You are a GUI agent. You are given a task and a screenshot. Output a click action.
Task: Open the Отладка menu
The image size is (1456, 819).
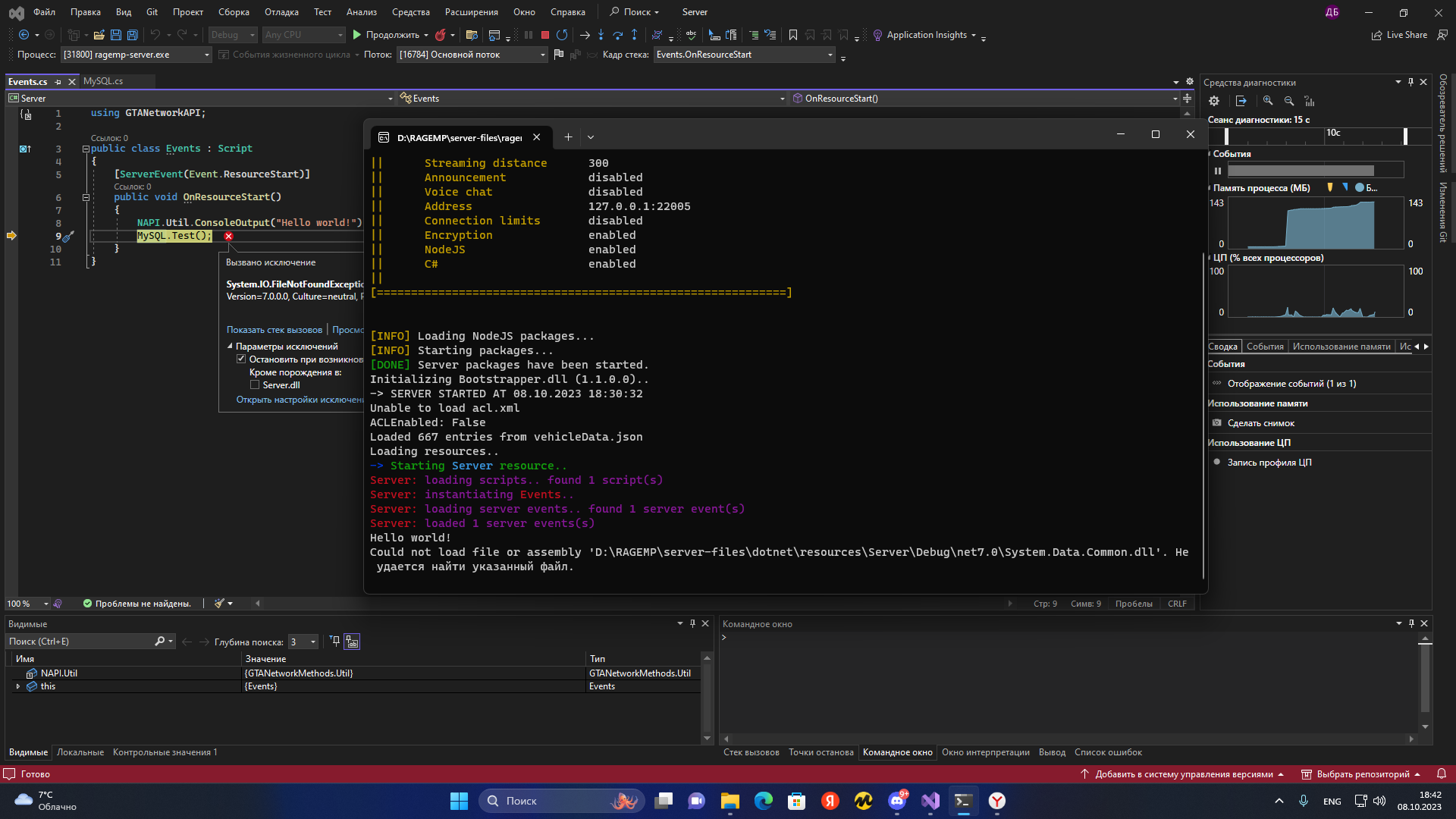click(x=281, y=12)
